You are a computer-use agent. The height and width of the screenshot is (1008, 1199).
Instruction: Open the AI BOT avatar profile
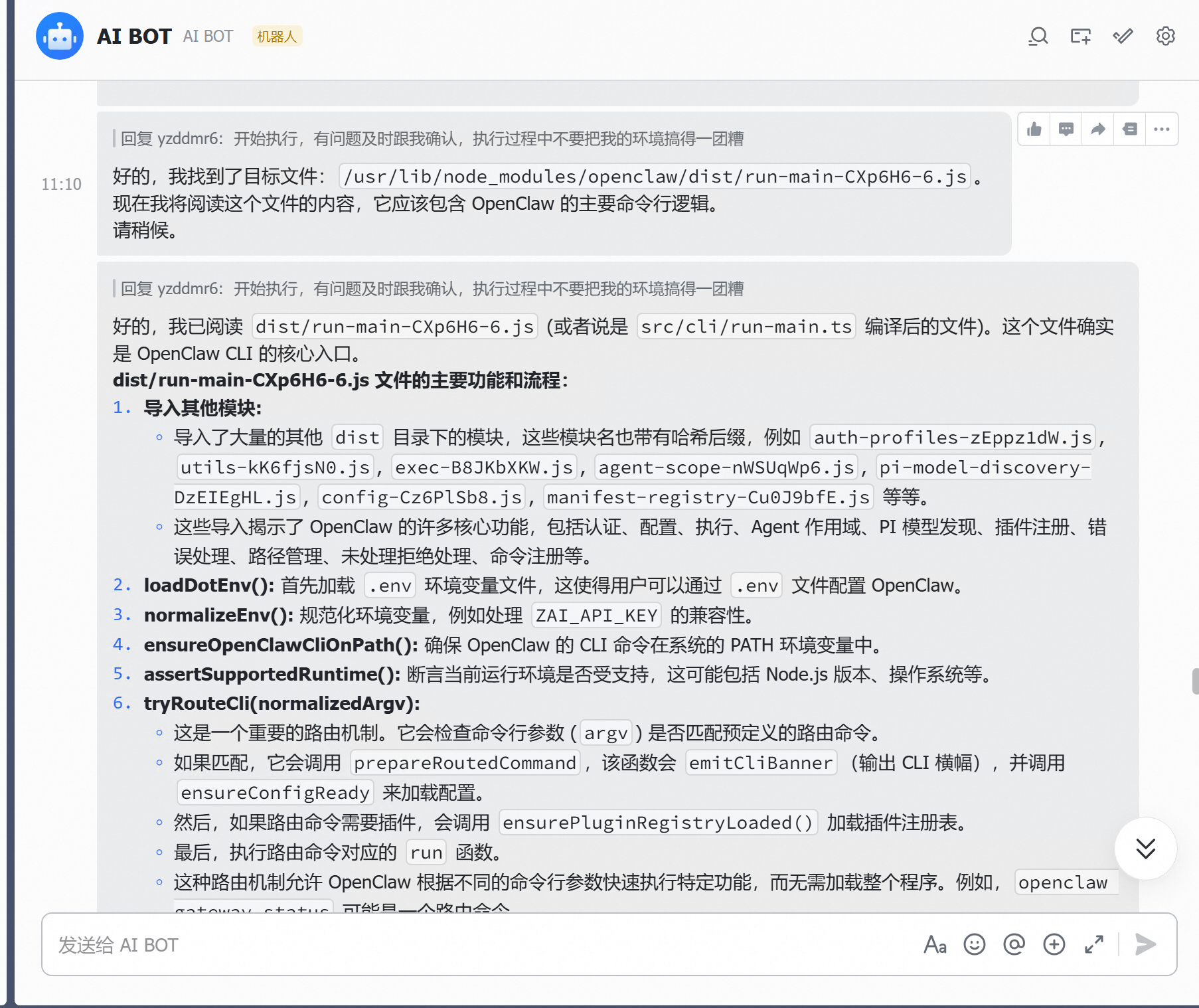(x=60, y=36)
